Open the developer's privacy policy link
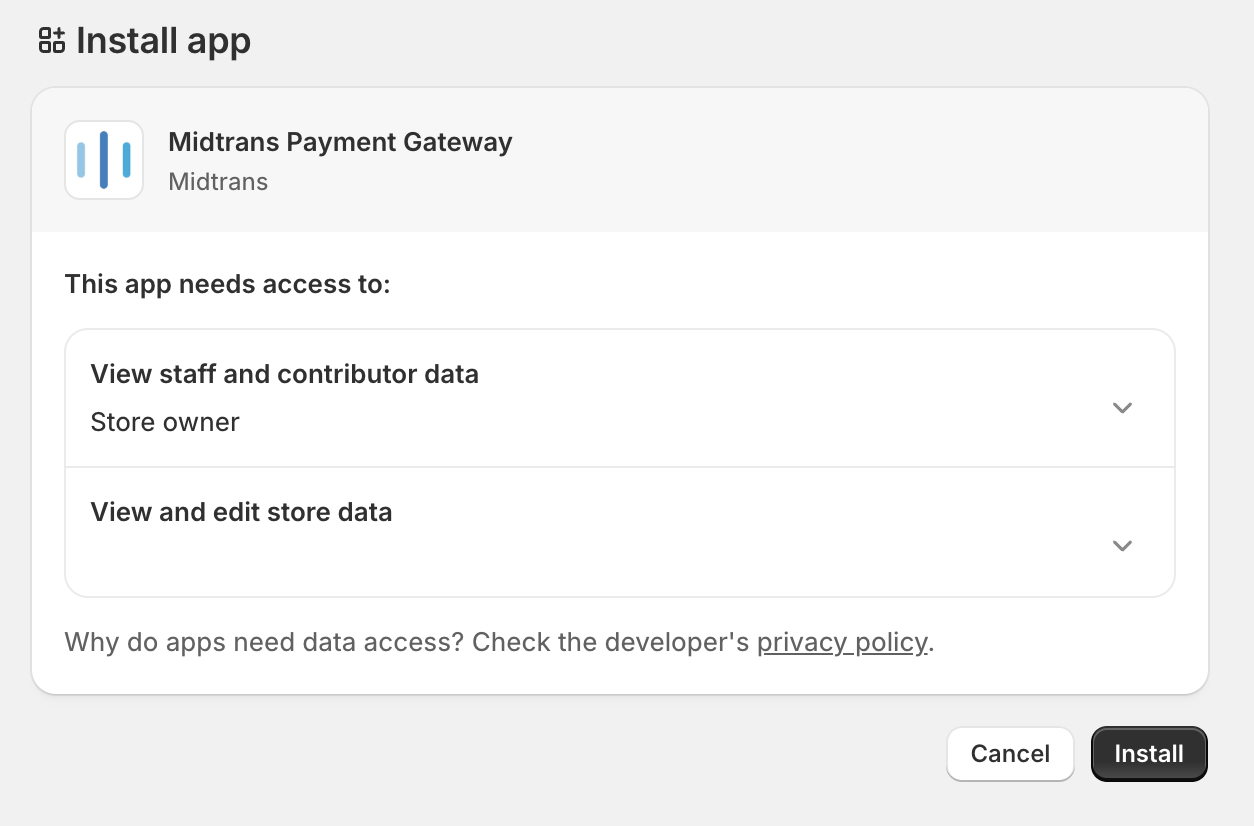 pyautogui.click(x=842, y=641)
